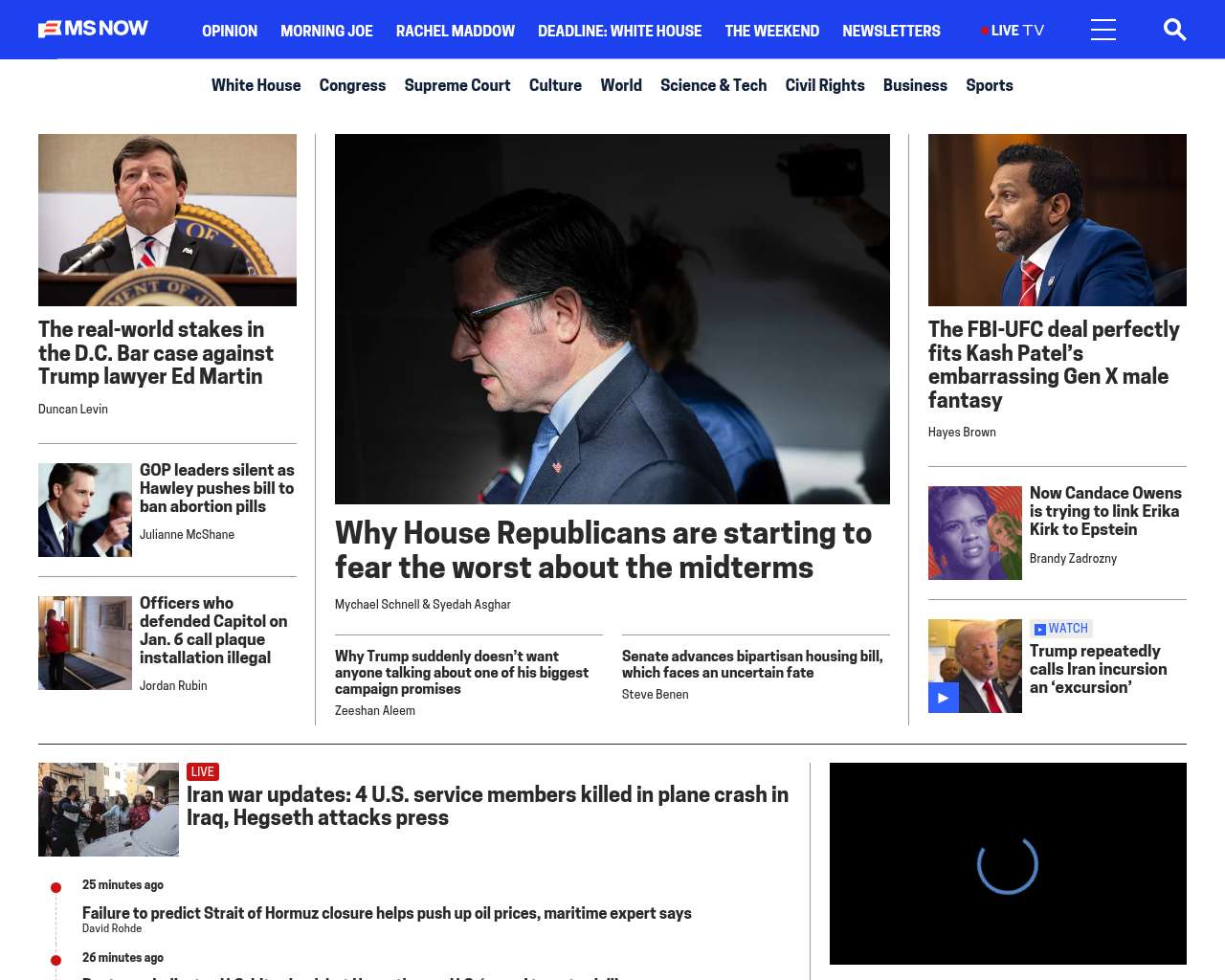The image size is (1225, 980).
Task: Read House Republicans midterms headline
Action: [603, 550]
